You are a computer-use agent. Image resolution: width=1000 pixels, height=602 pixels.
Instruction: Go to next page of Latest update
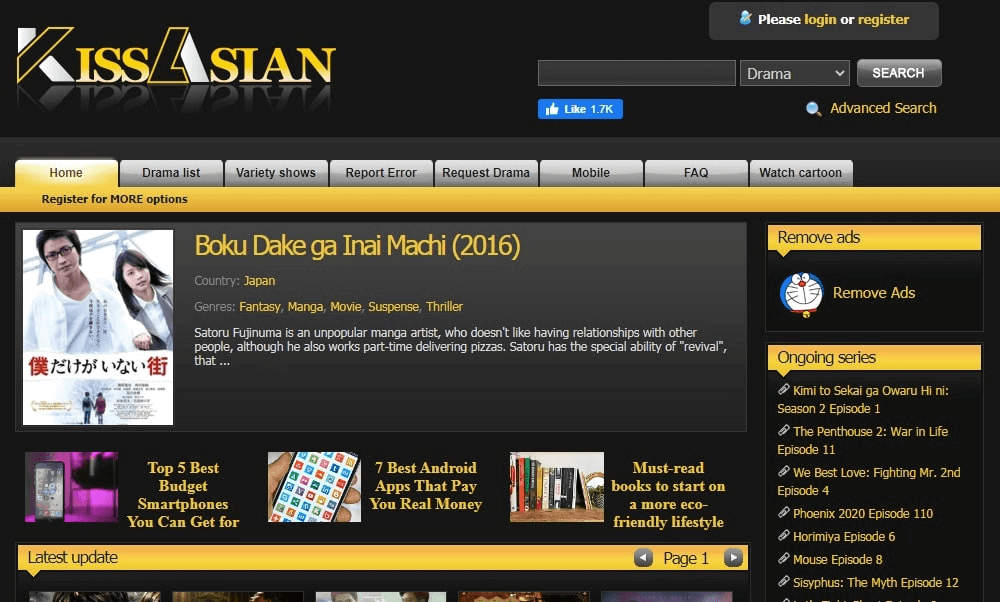[x=733, y=558]
